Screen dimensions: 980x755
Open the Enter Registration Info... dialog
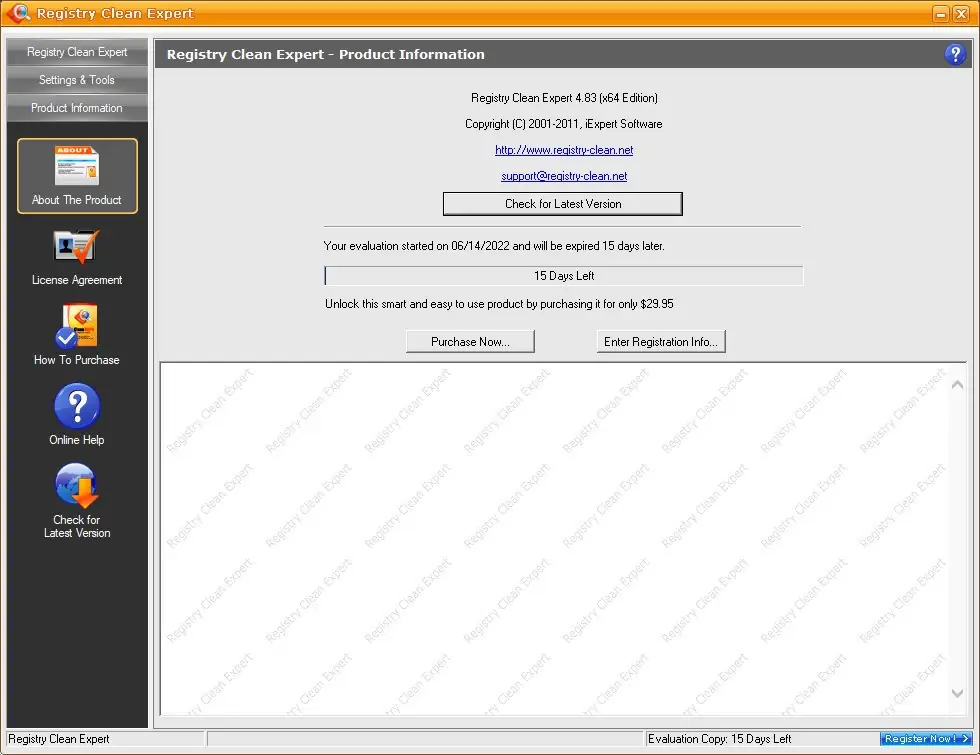(x=661, y=342)
